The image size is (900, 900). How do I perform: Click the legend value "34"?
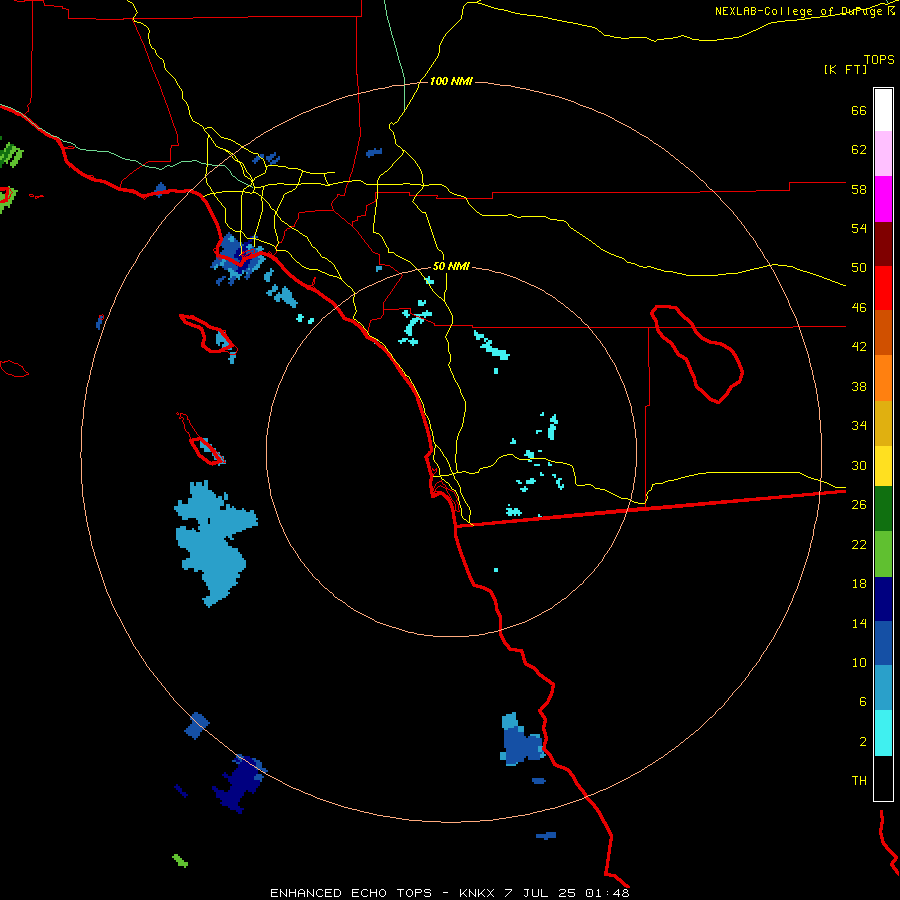click(x=859, y=426)
